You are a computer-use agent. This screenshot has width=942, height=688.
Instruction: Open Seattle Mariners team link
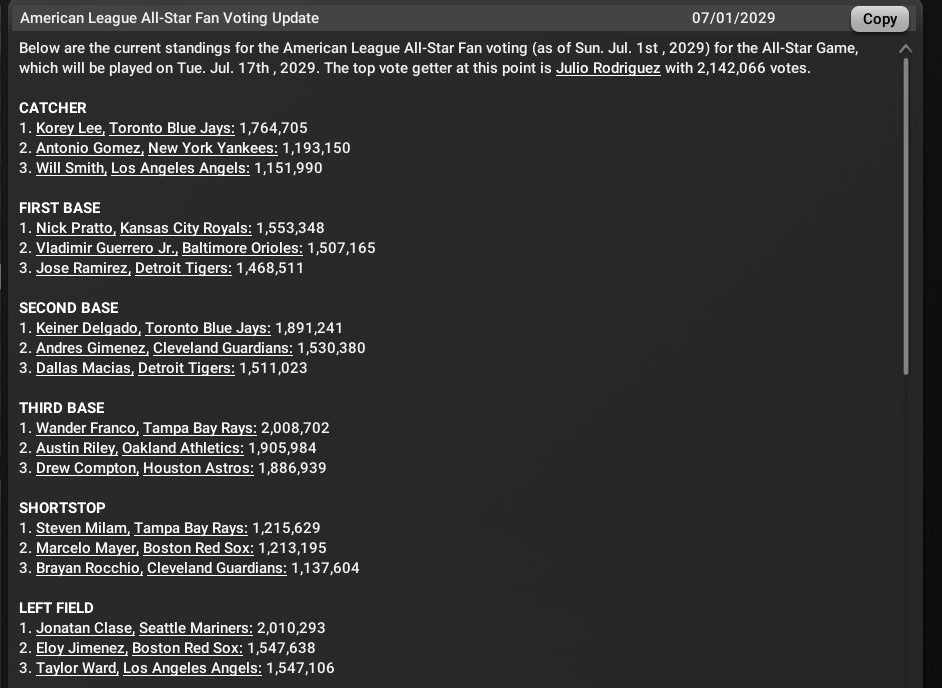(x=196, y=628)
